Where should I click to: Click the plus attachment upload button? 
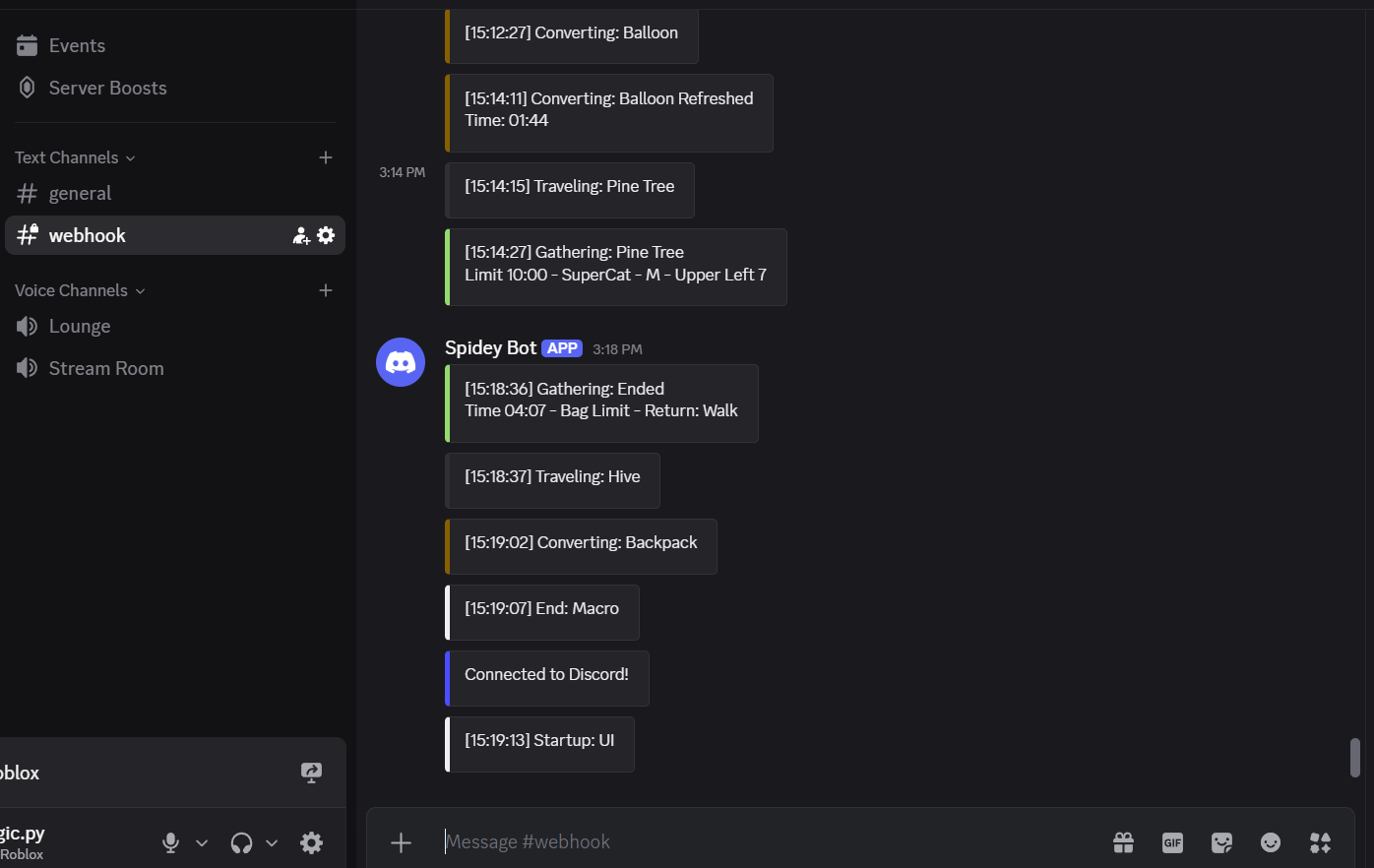tap(401, 842)
